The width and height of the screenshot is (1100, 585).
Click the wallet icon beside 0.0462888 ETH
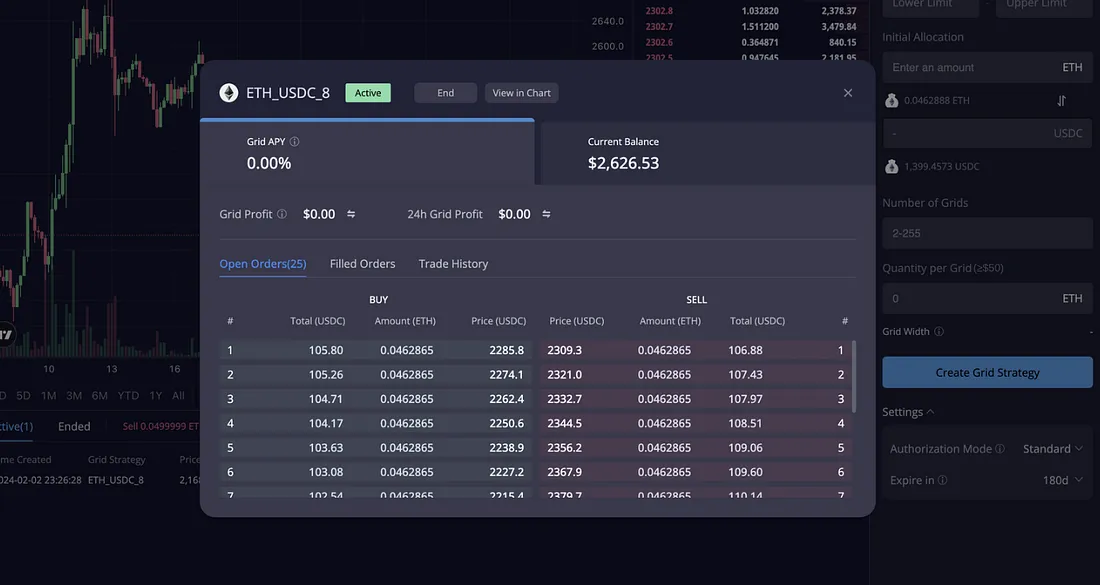click(892, 100)
